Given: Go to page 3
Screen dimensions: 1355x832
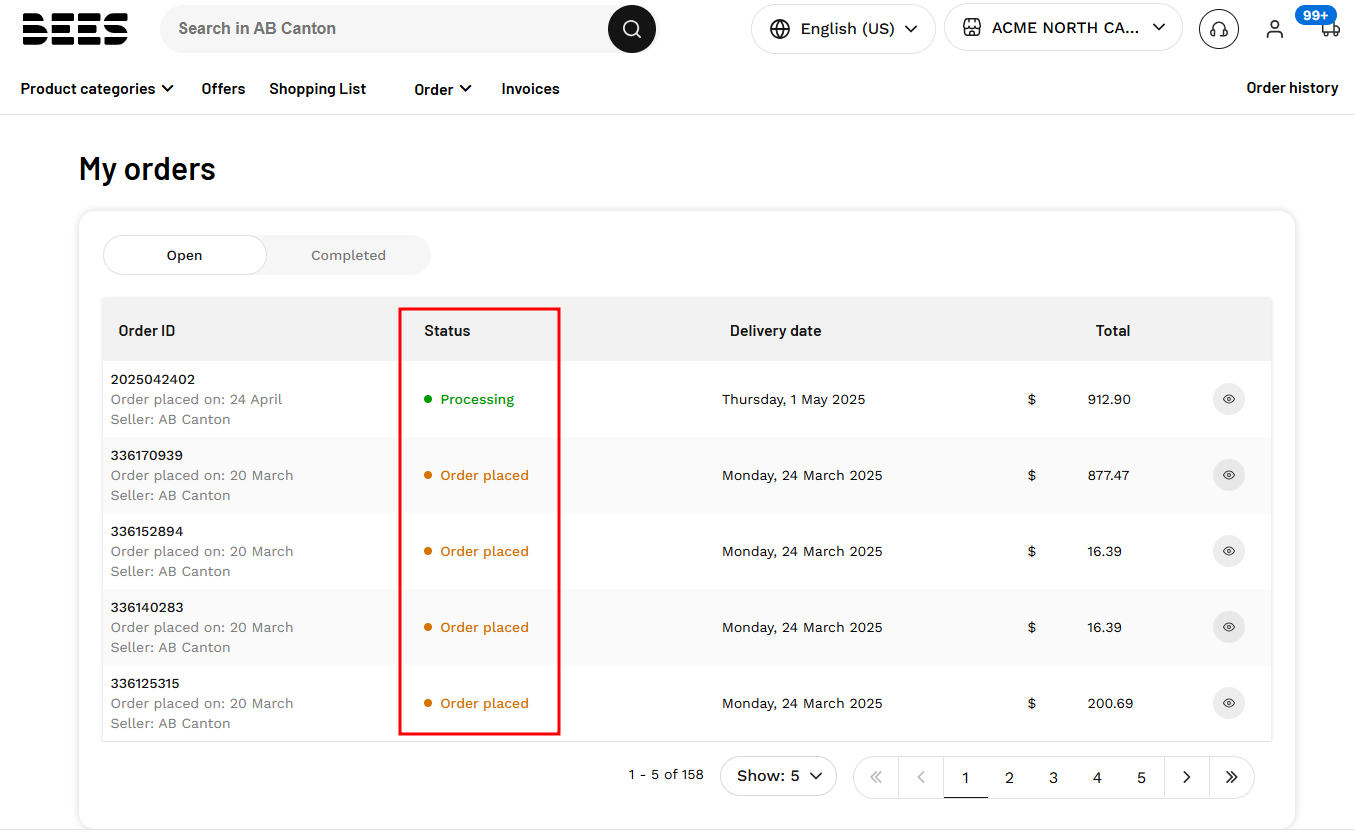Looking at the screenshot, I should (x=1053, y=777).
